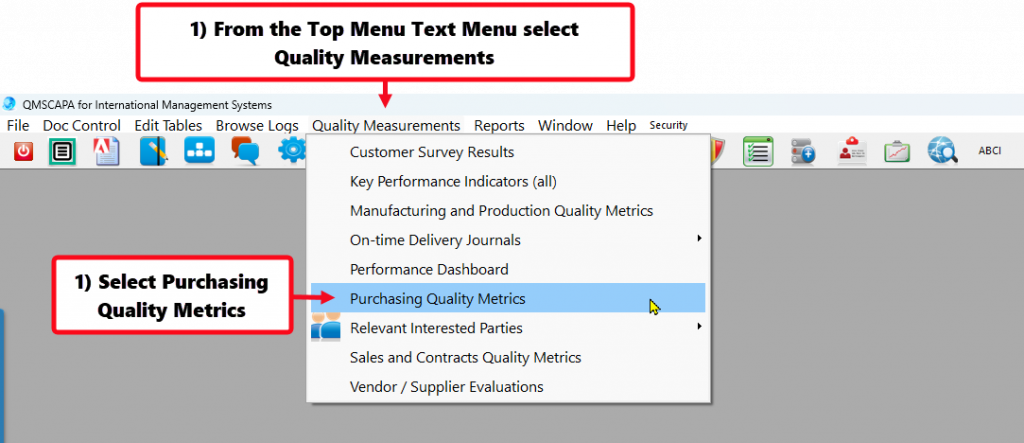Viewport: 1024px width, 443px height.
Task: Open the Doc Control menu
Action: [x=82, y=125]
